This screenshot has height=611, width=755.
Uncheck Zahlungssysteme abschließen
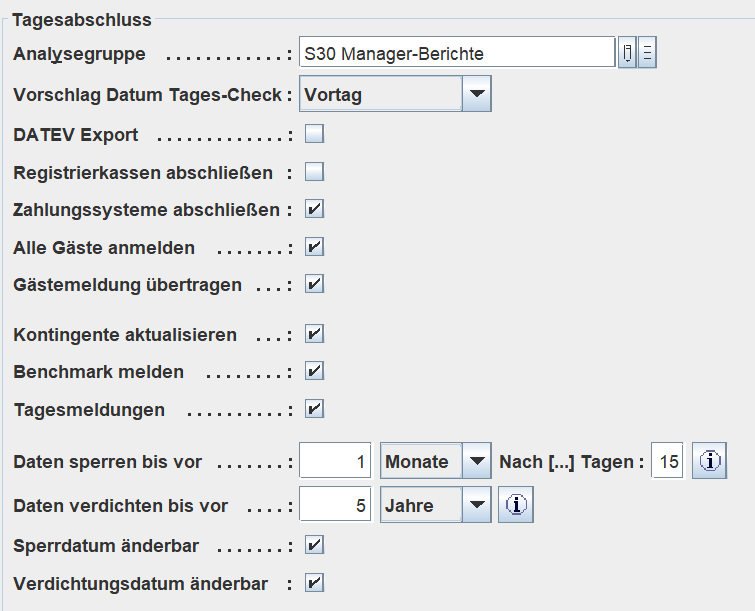[x=315, y=210]
